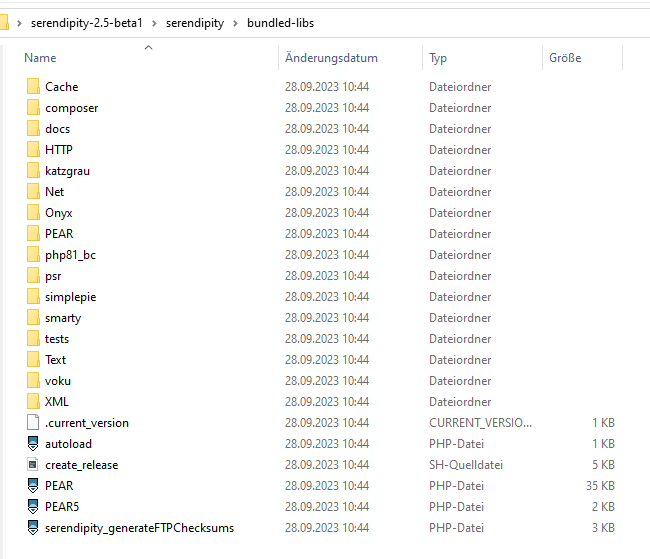The width and height of the screenshot is (650, 559).
Task: Select the create_release shell script icon
Action: pyautogui.click(x=33, y=465)
